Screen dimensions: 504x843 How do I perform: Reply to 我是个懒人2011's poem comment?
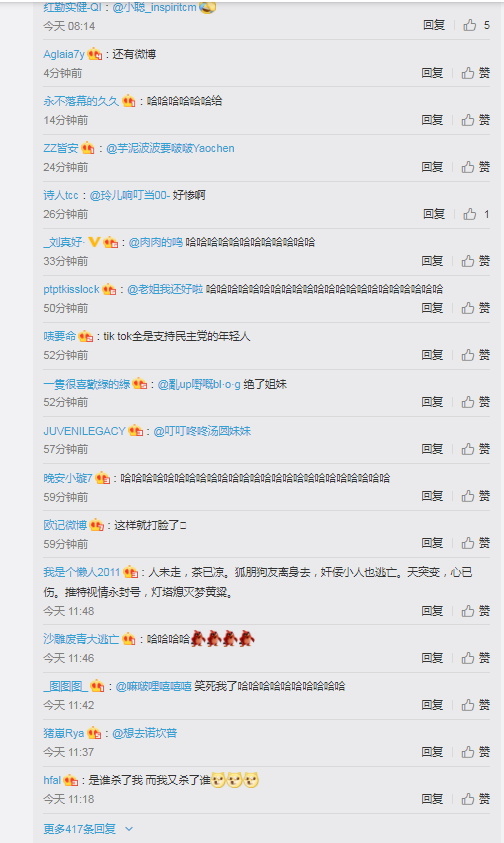432,611
